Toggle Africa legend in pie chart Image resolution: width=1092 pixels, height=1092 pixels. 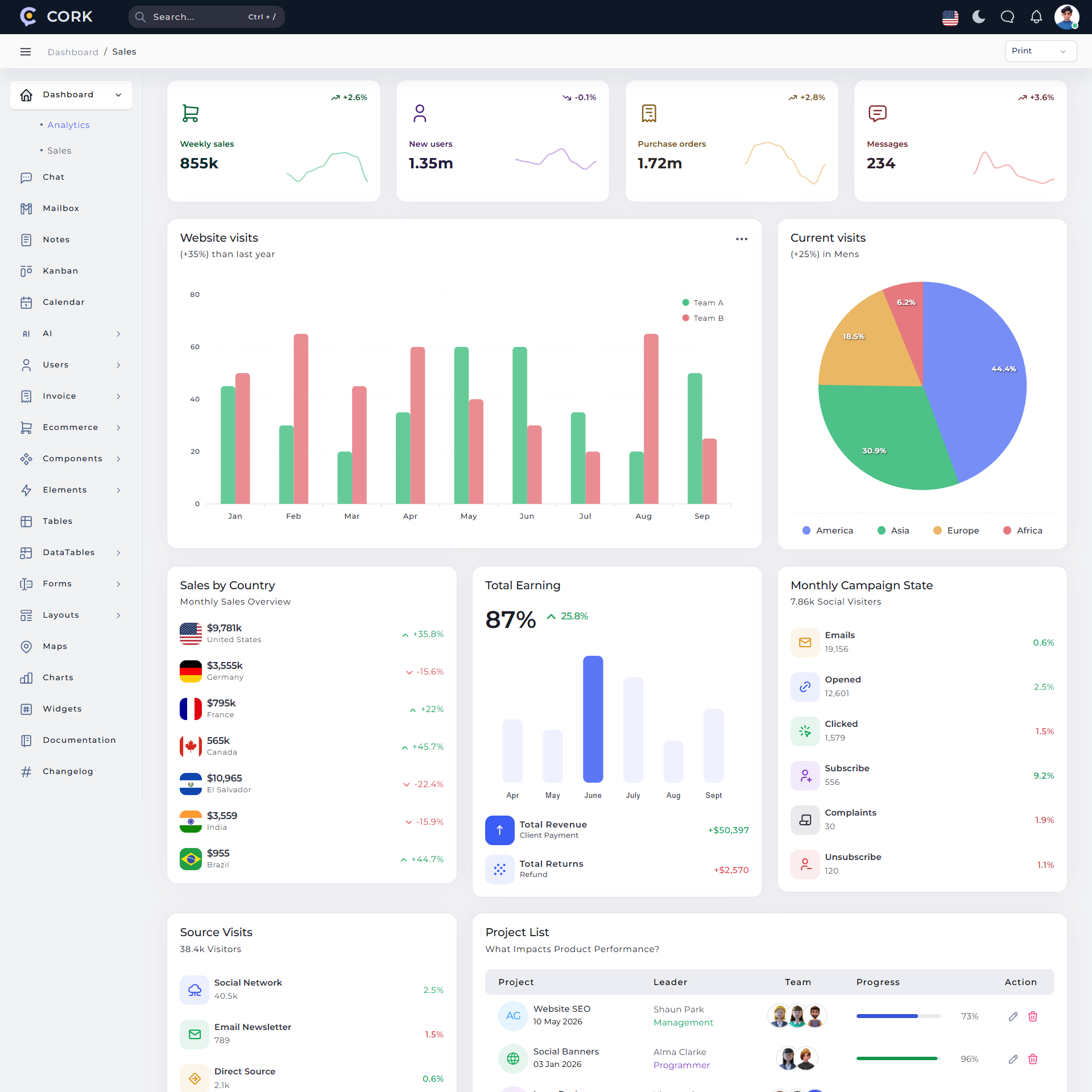point(1023,530)
